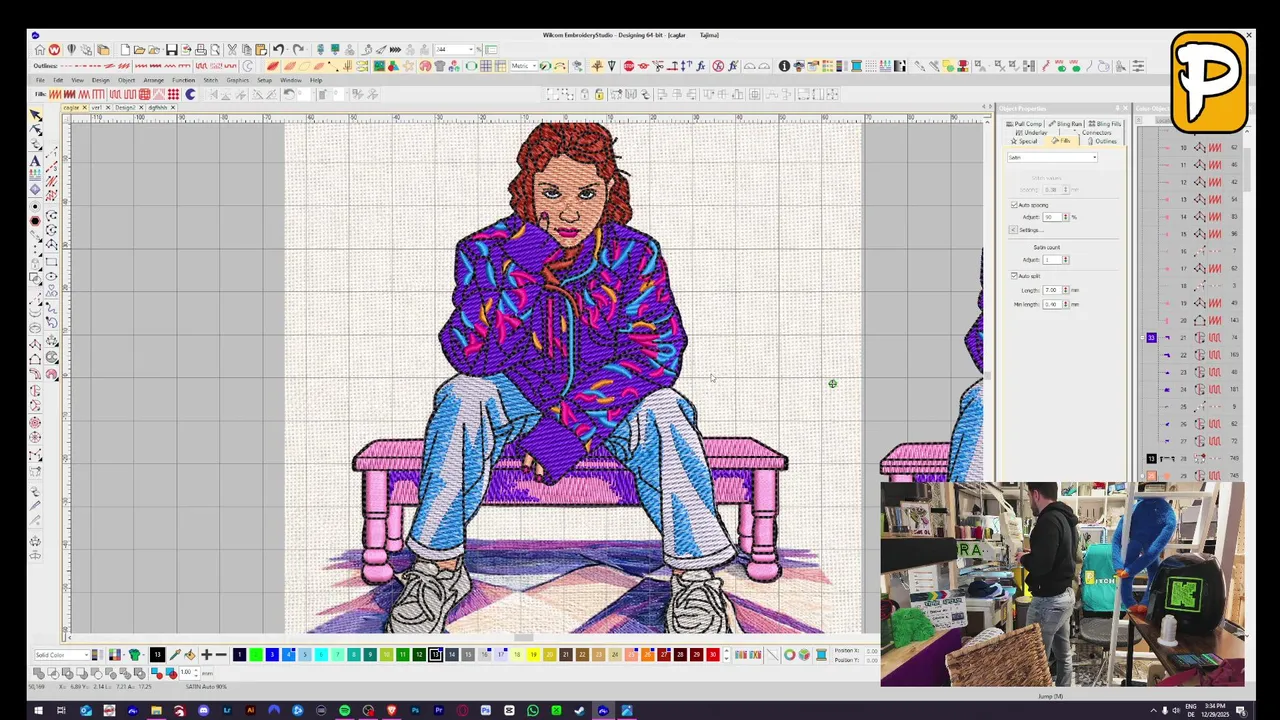Paste using the clipboard icon
The width and height of the screenshot is (1280, 720).
click(x=261, y=49)
